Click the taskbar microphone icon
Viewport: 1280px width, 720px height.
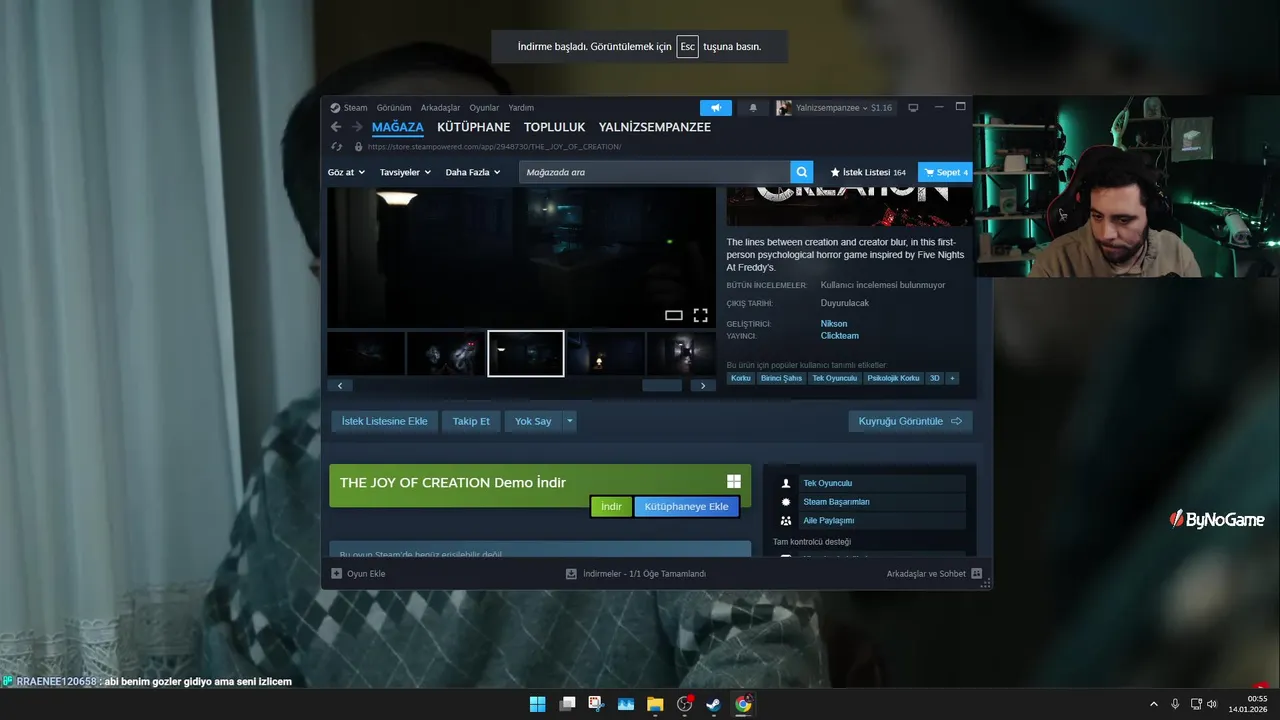(x=1175, y=704)
